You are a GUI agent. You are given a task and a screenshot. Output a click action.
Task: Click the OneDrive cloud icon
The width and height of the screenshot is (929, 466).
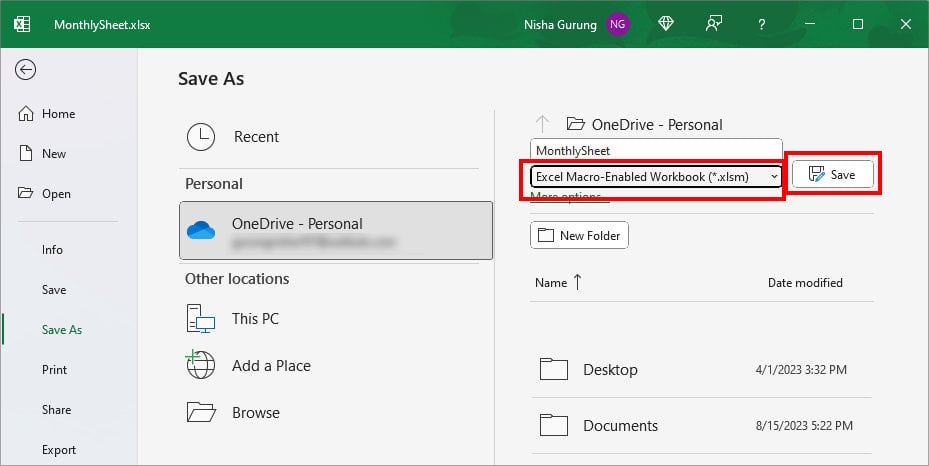(x=201, y=230)
